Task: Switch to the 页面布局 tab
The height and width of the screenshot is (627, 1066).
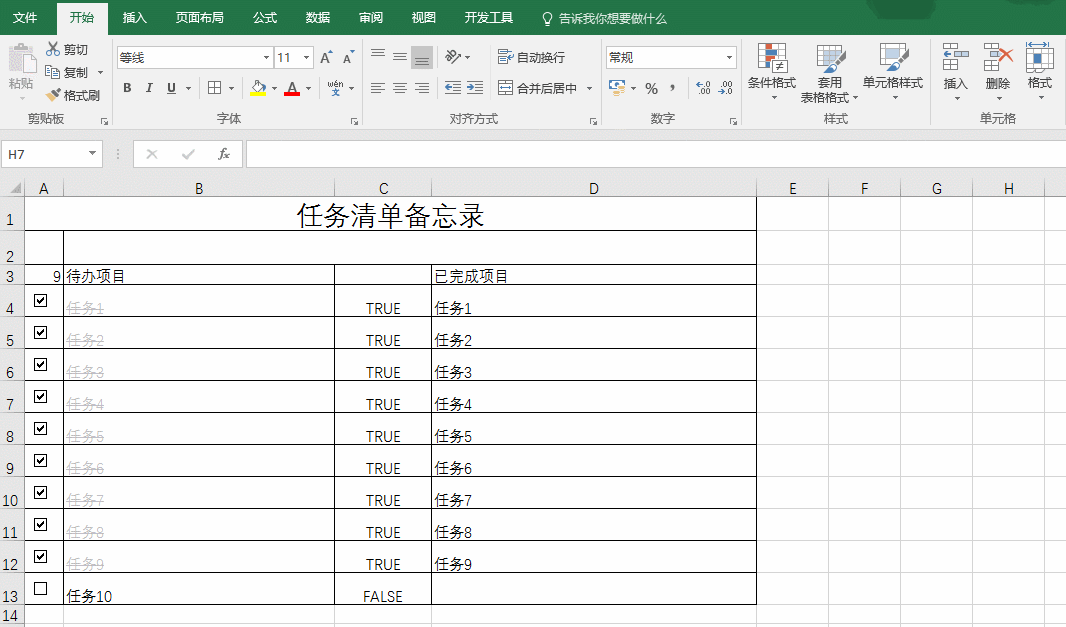Action: click(199, 18)
